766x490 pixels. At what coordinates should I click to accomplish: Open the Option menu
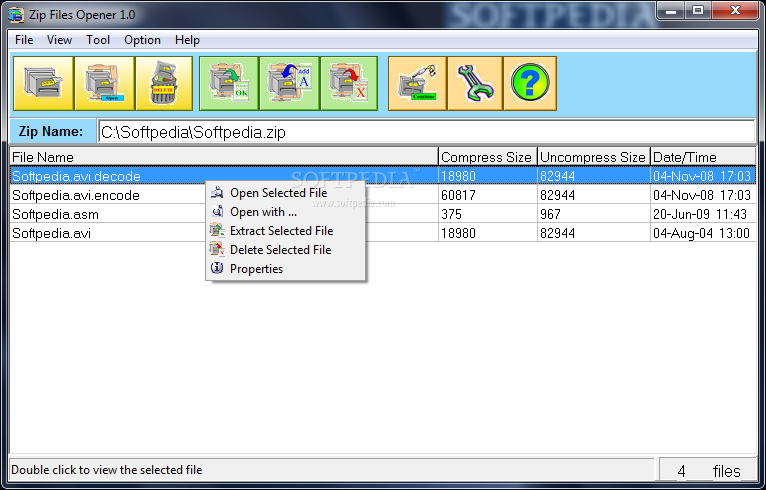[142, 40]
